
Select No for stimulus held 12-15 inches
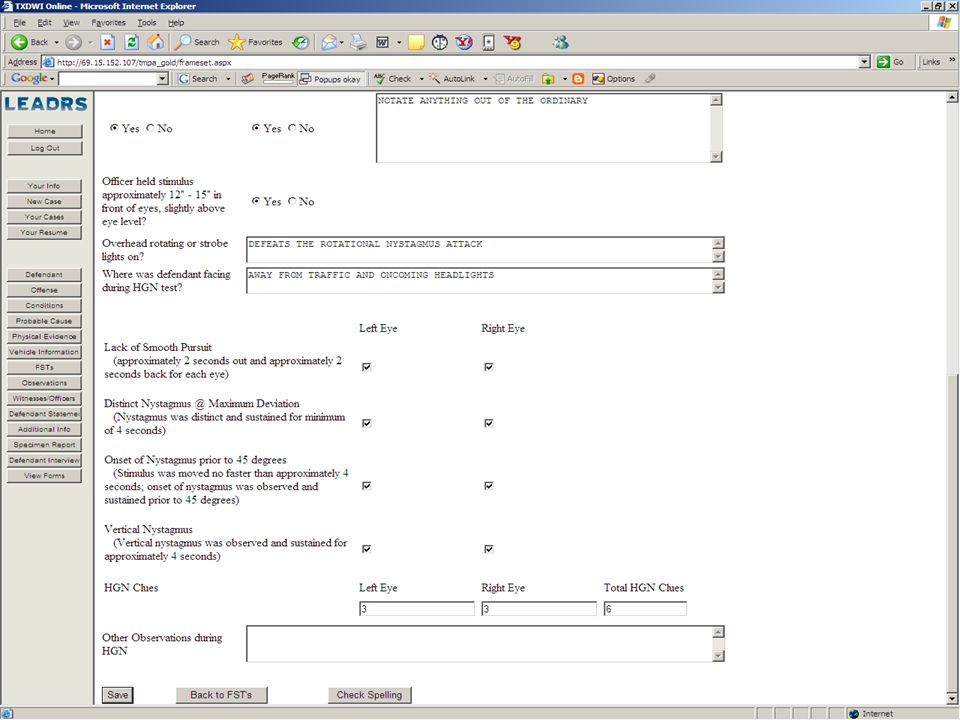point(292,201)
